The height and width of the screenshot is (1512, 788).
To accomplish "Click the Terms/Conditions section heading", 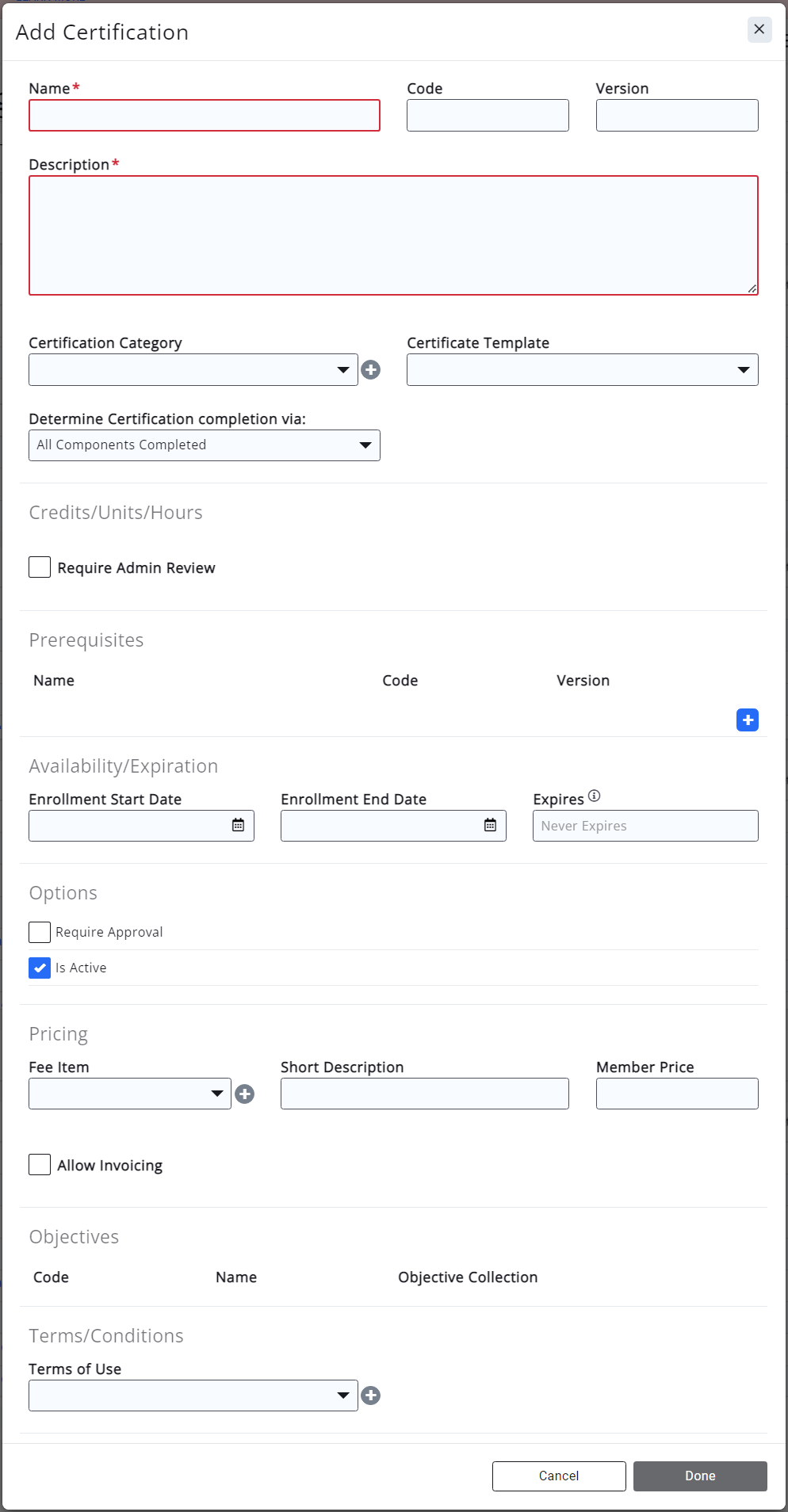I will tap(106, 1336).
